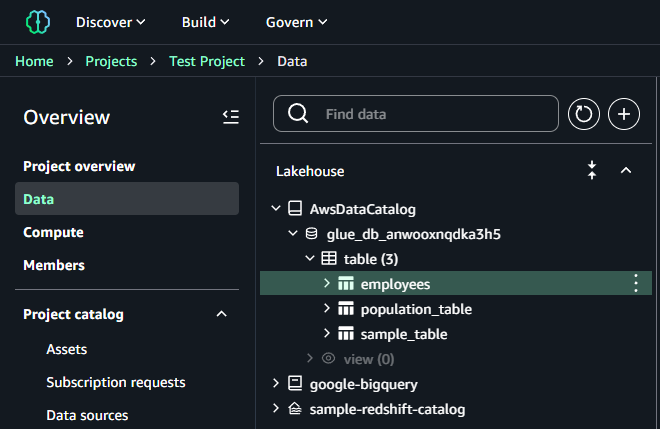660x429 pixels.
Task: Click the google-bigquery catalog icon
Action: (295, 383)
